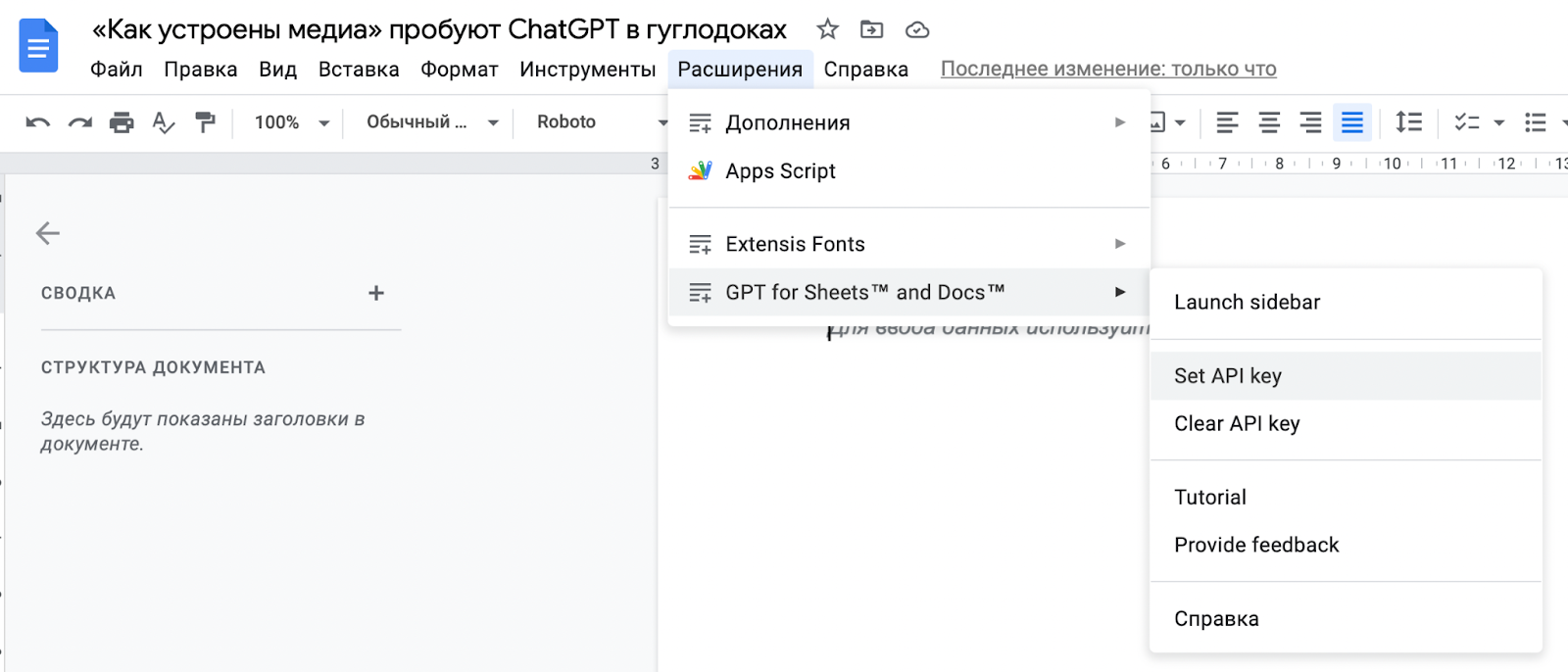Click the document title to rename
This screenshot has height=672, width=1568.
(439, 29)
